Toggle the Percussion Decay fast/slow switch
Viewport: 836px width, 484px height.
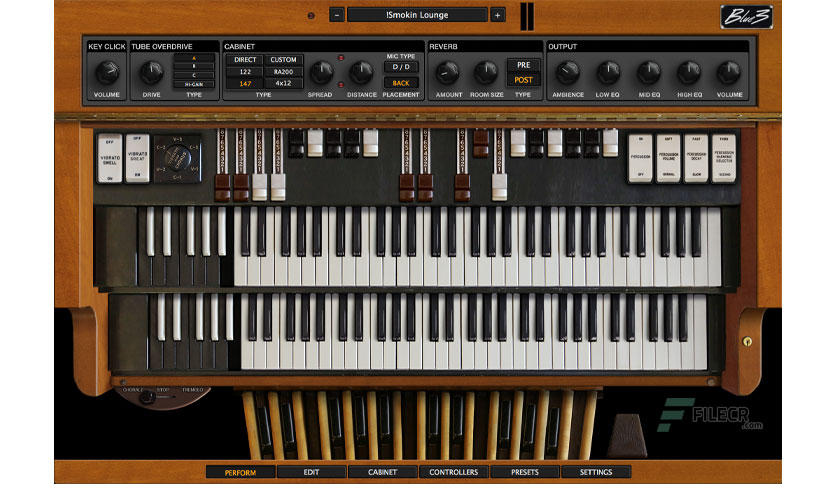click(696, 158)
